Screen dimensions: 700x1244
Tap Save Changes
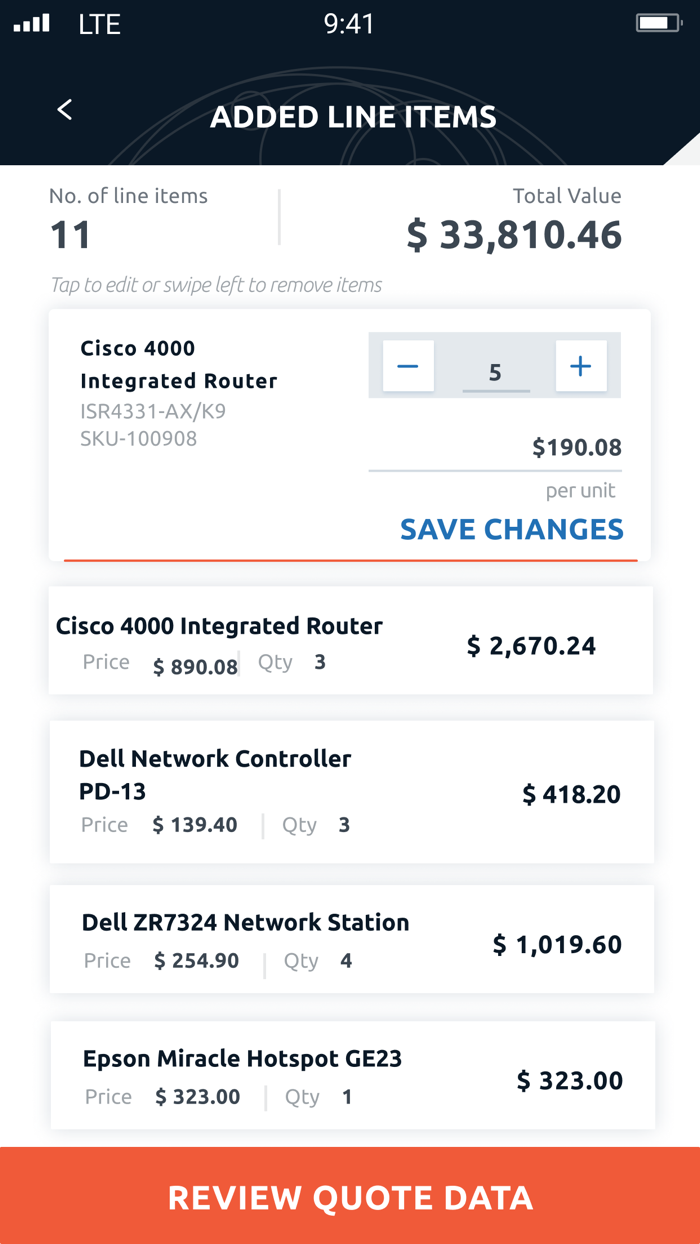pyautogui.click(x=511, y=529)
